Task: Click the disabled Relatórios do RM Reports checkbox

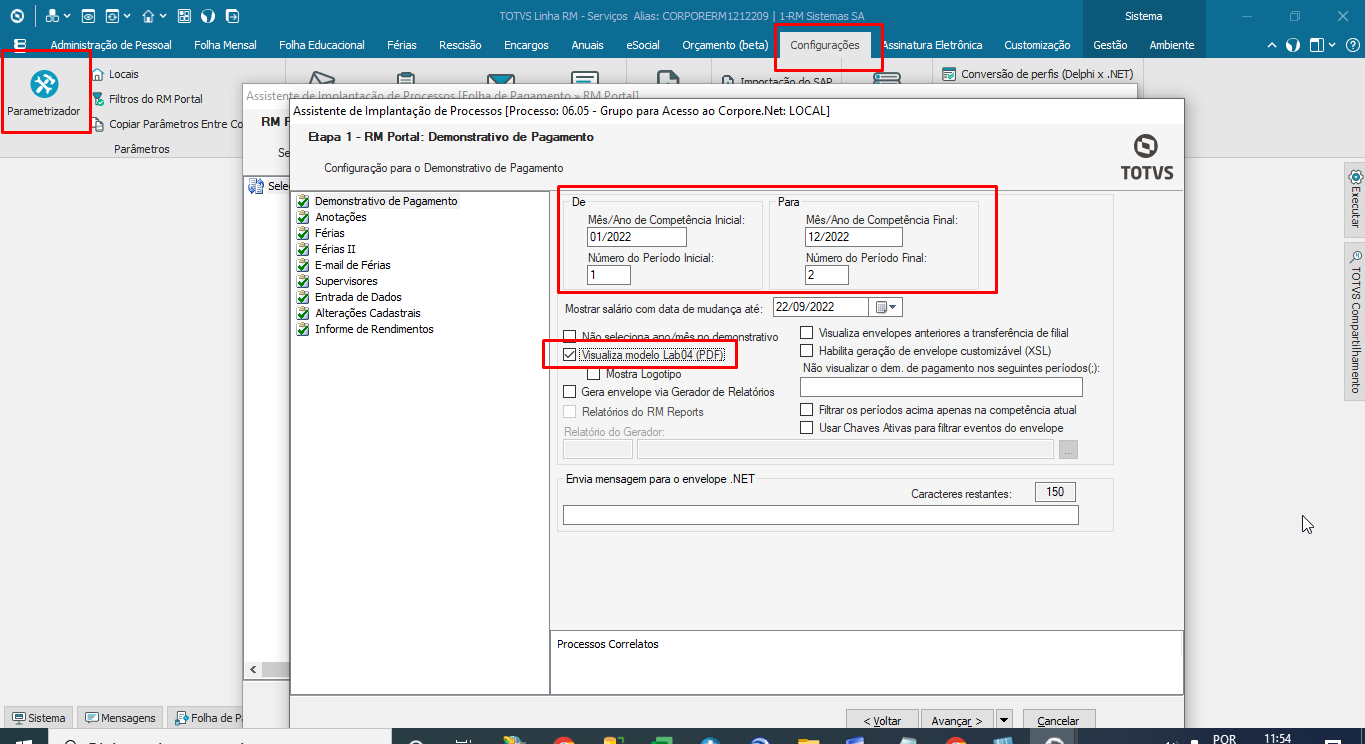Action: coord(570,412)
